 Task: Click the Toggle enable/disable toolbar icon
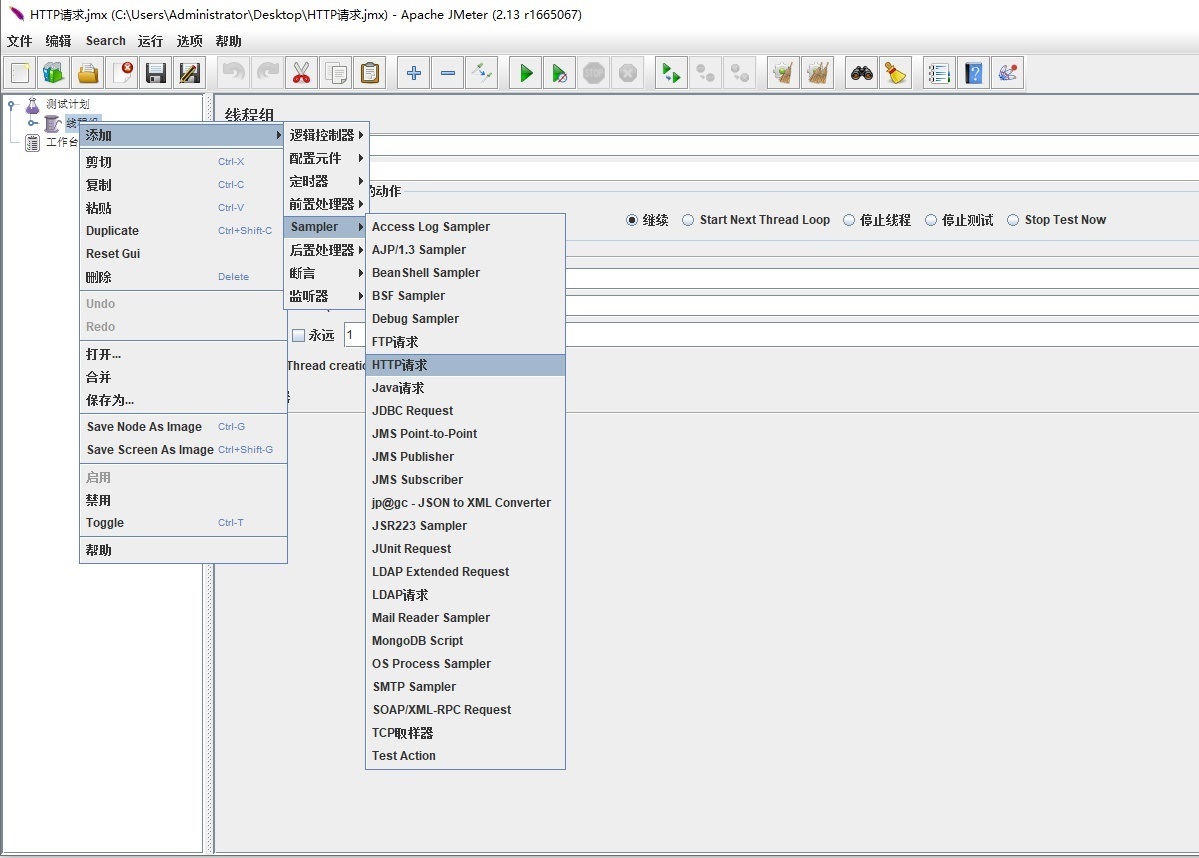tap(482, 73)
